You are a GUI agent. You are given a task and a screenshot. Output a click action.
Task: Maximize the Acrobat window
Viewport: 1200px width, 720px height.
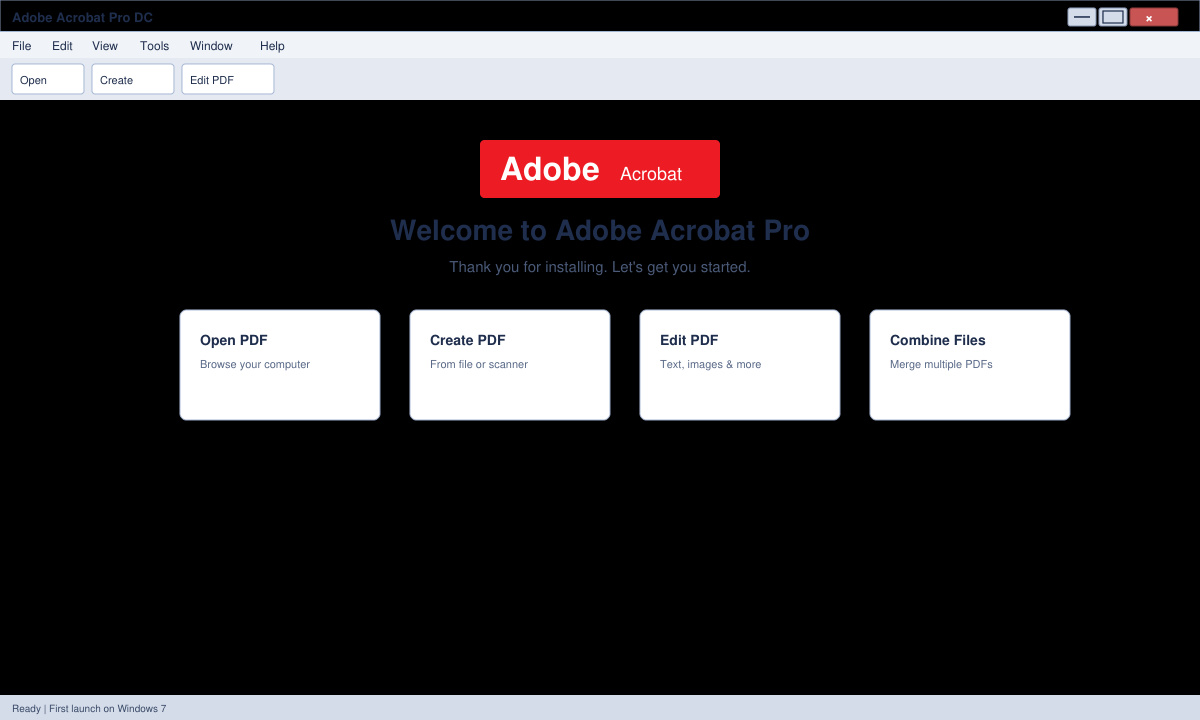point(1113,17)
